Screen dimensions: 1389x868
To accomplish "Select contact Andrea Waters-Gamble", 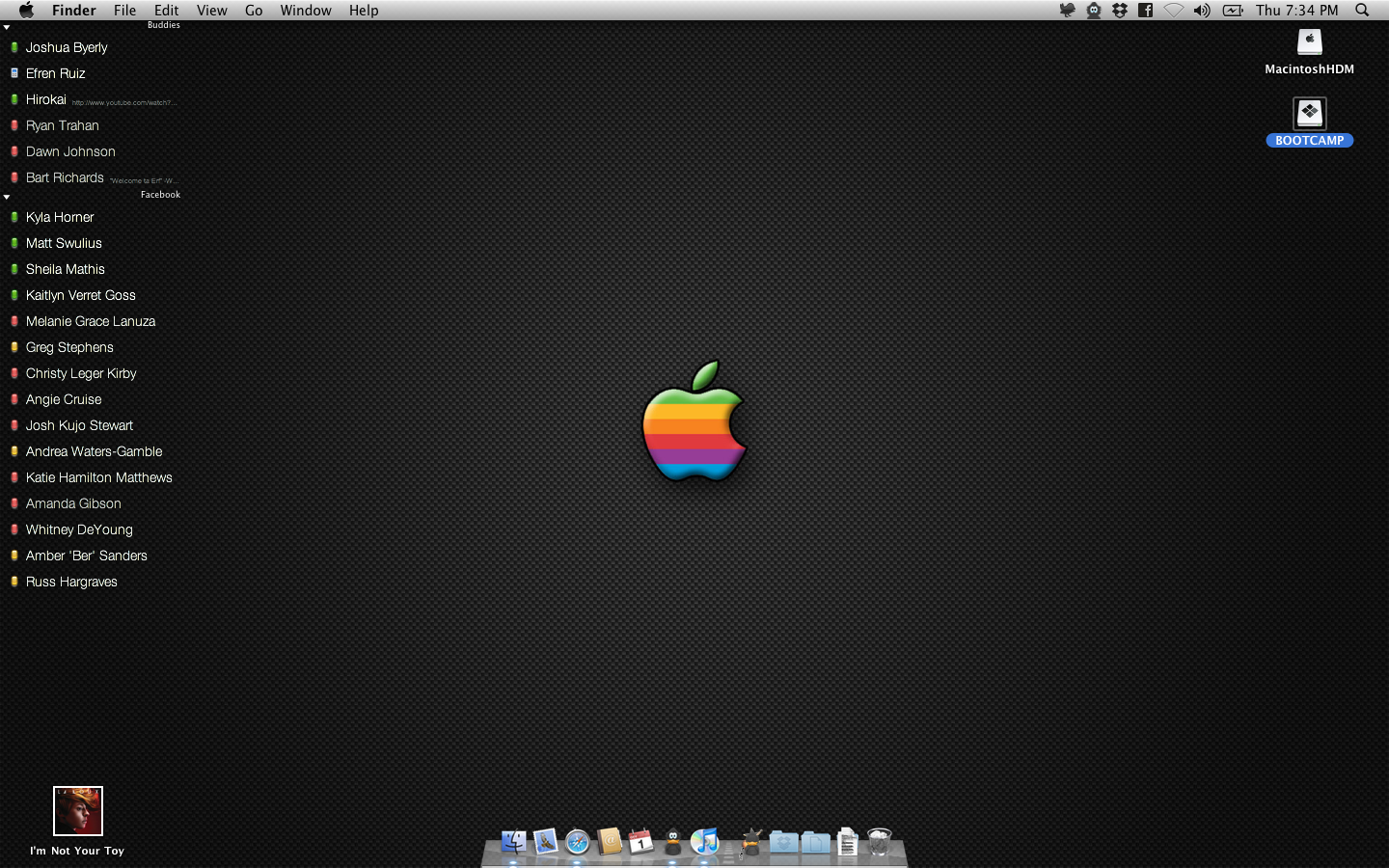I will point(95,451).
